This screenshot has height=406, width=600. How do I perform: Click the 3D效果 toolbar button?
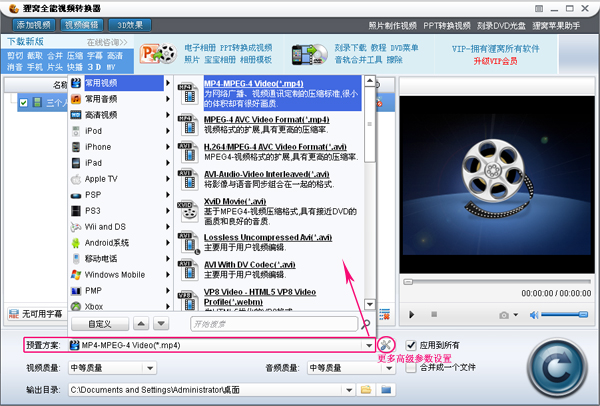coord(130,25)
